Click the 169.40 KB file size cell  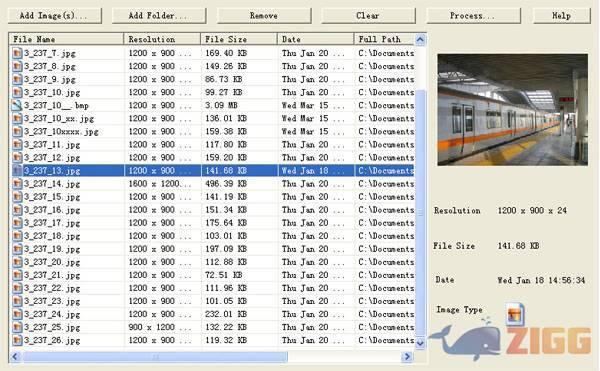pyautogui.click(x=226, y=53)
